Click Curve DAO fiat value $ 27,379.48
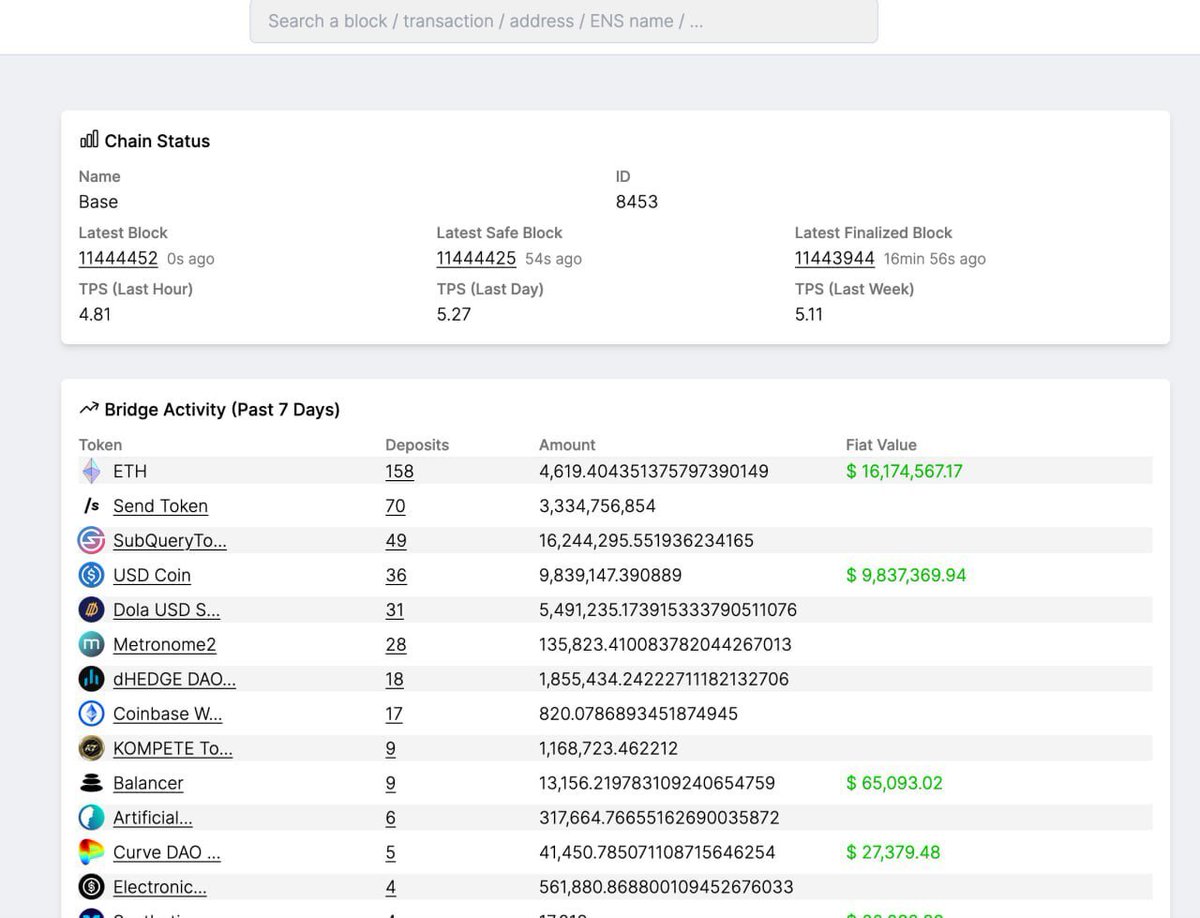The height and width of the screenshot is (918, 1200). tap(893, 852)
